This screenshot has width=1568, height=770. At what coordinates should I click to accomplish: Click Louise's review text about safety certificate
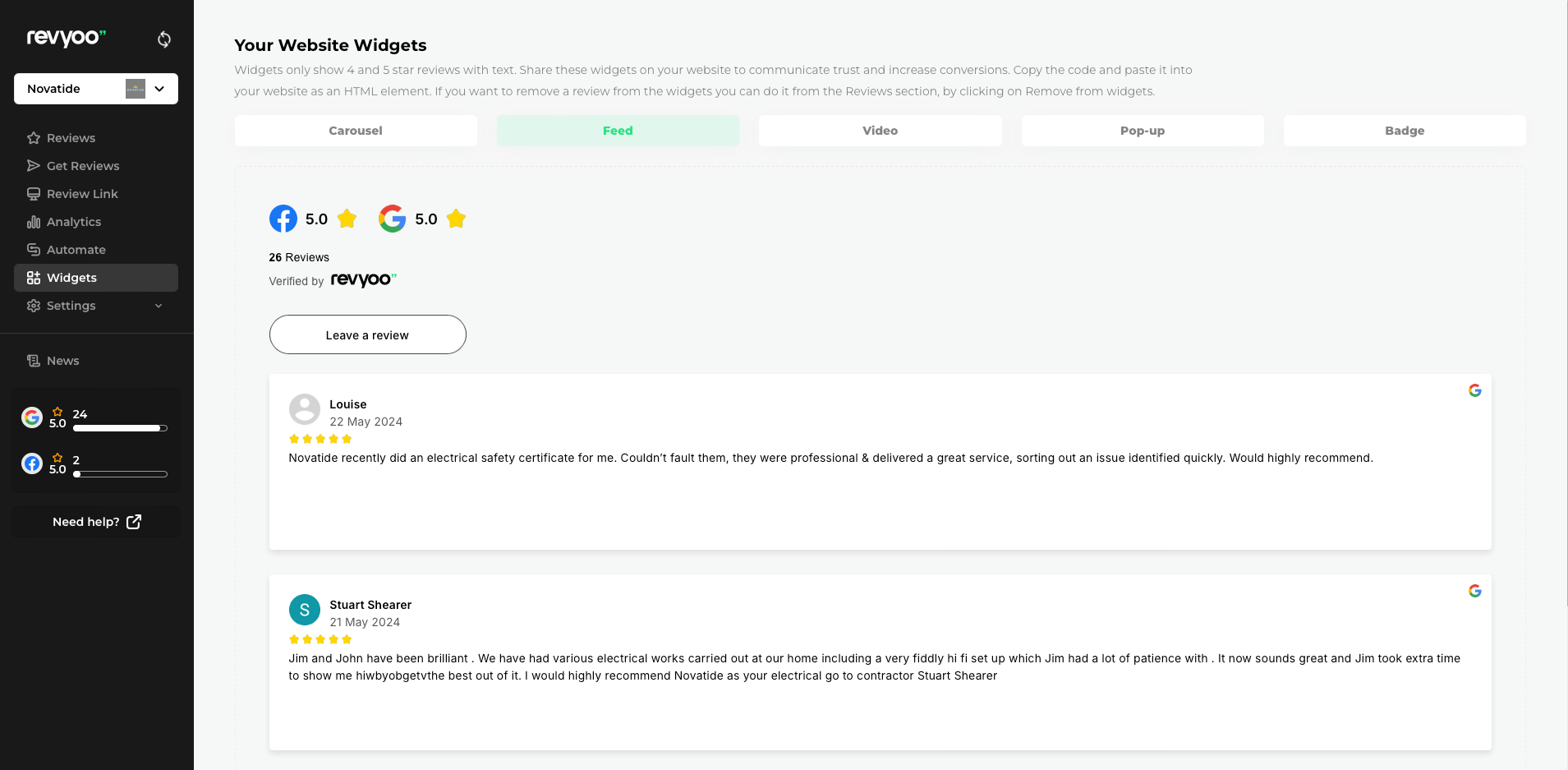[831, 458]
